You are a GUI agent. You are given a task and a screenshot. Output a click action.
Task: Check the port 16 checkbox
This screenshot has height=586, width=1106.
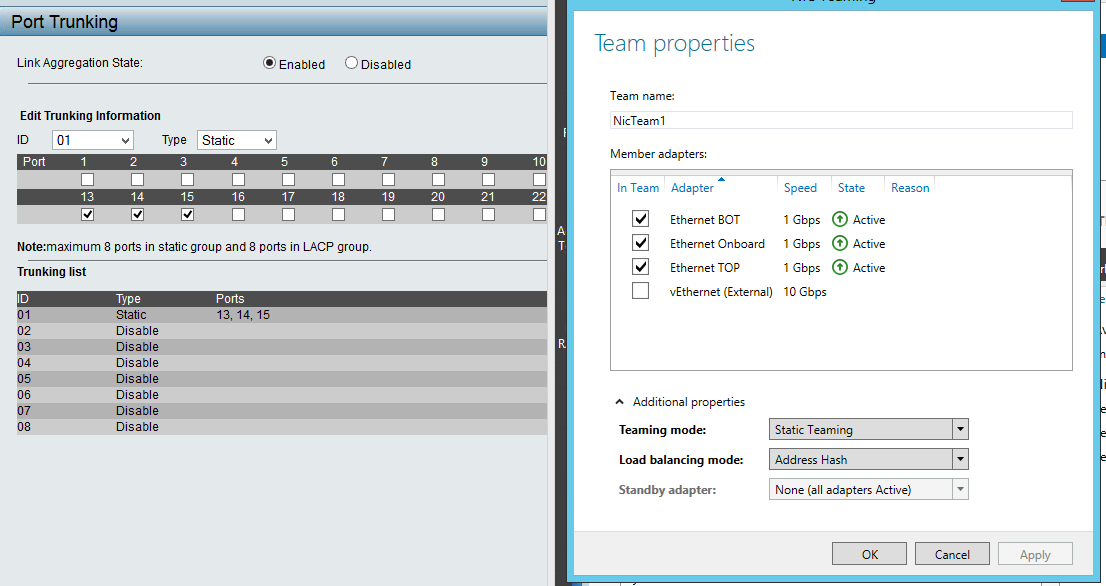point(238,214)
